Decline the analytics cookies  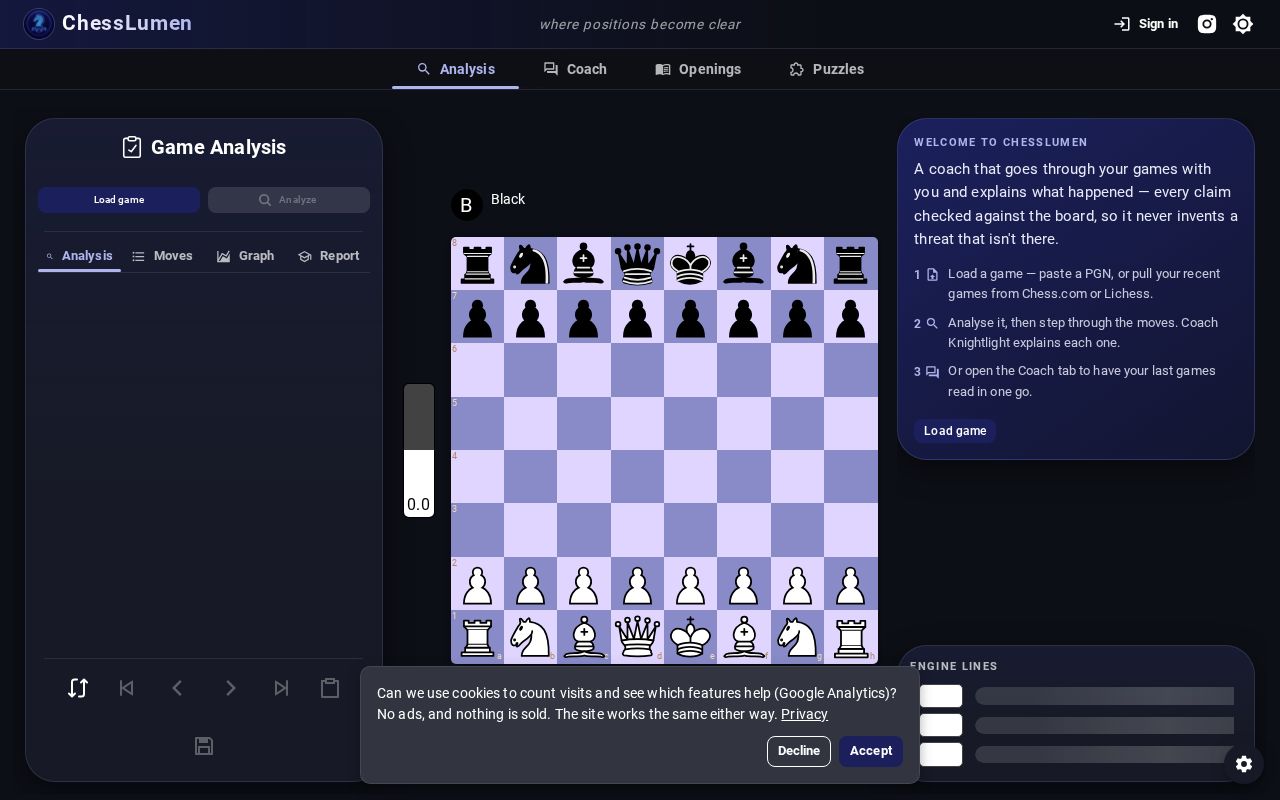(799, 751)
